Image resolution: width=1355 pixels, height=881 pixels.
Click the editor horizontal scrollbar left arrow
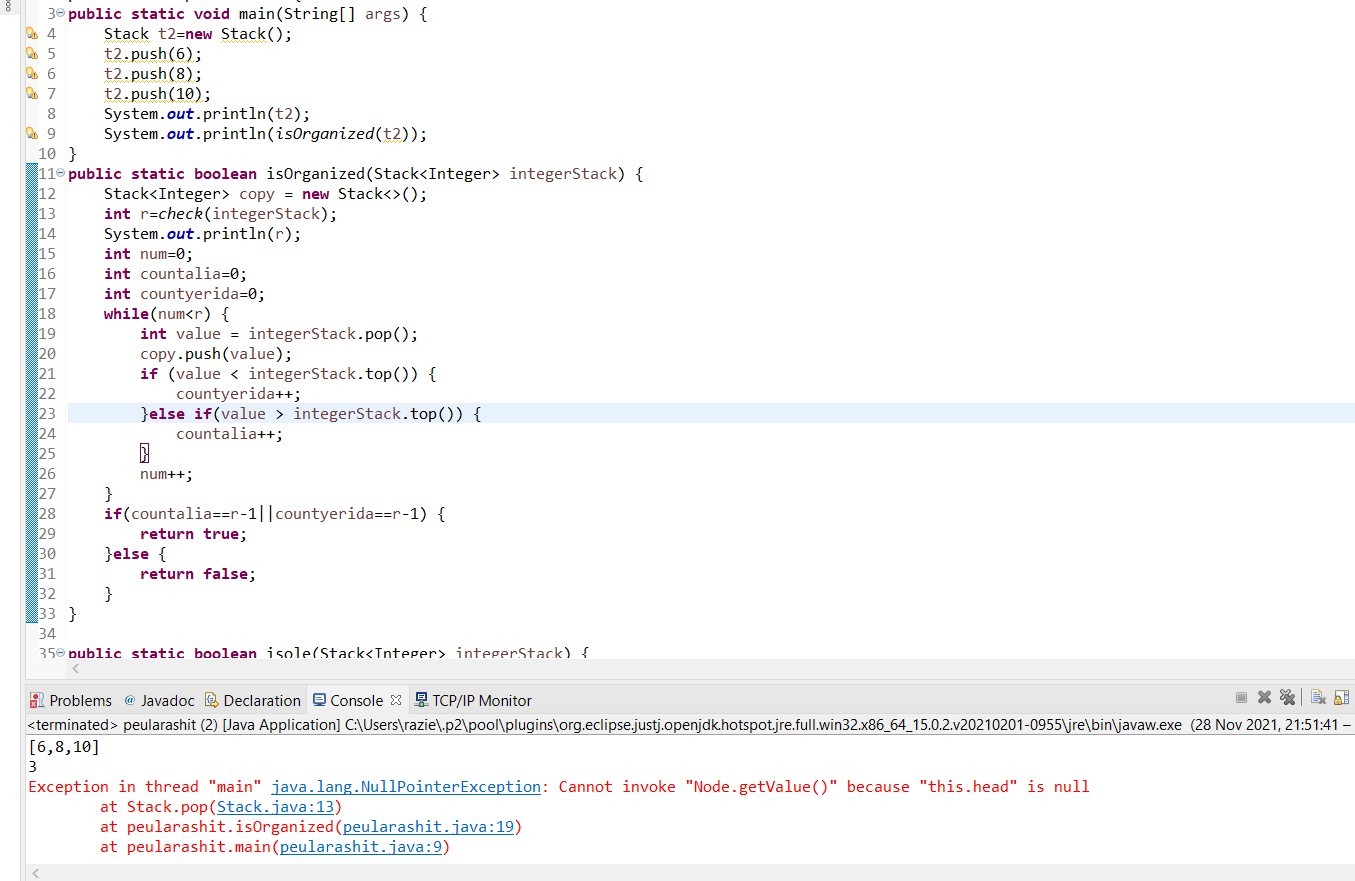(75, 668)
